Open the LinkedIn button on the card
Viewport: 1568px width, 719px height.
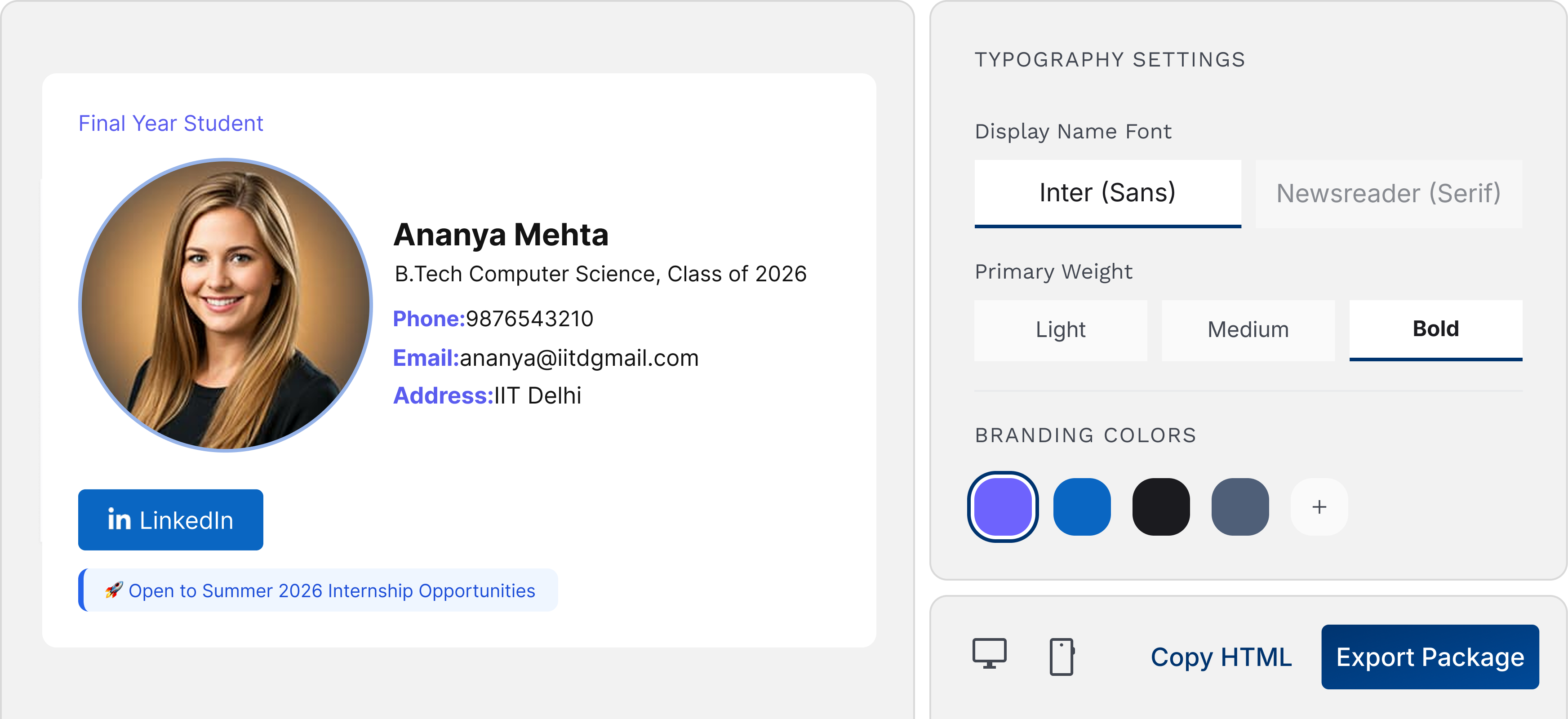pos(170,520)
